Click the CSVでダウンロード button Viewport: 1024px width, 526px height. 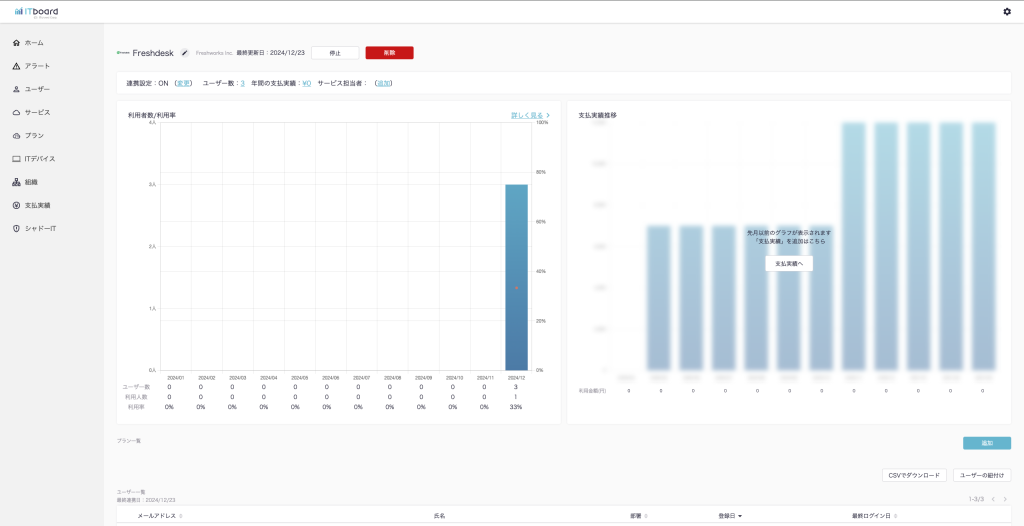click(x=913, y=475)
